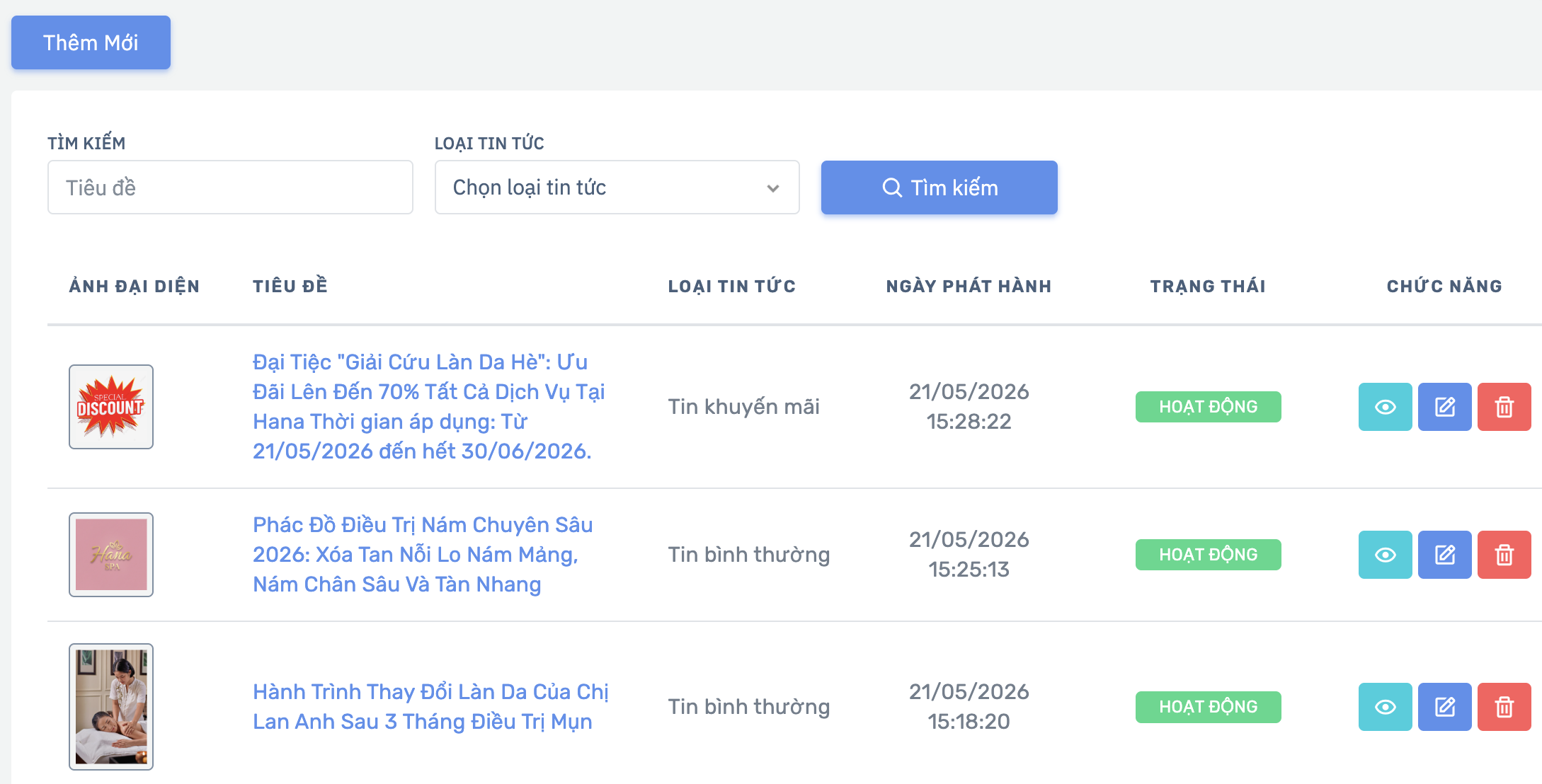Open the Chọn loại tin tức dropdown
This screenshot has width=1542, height=784.
(617, 188)
